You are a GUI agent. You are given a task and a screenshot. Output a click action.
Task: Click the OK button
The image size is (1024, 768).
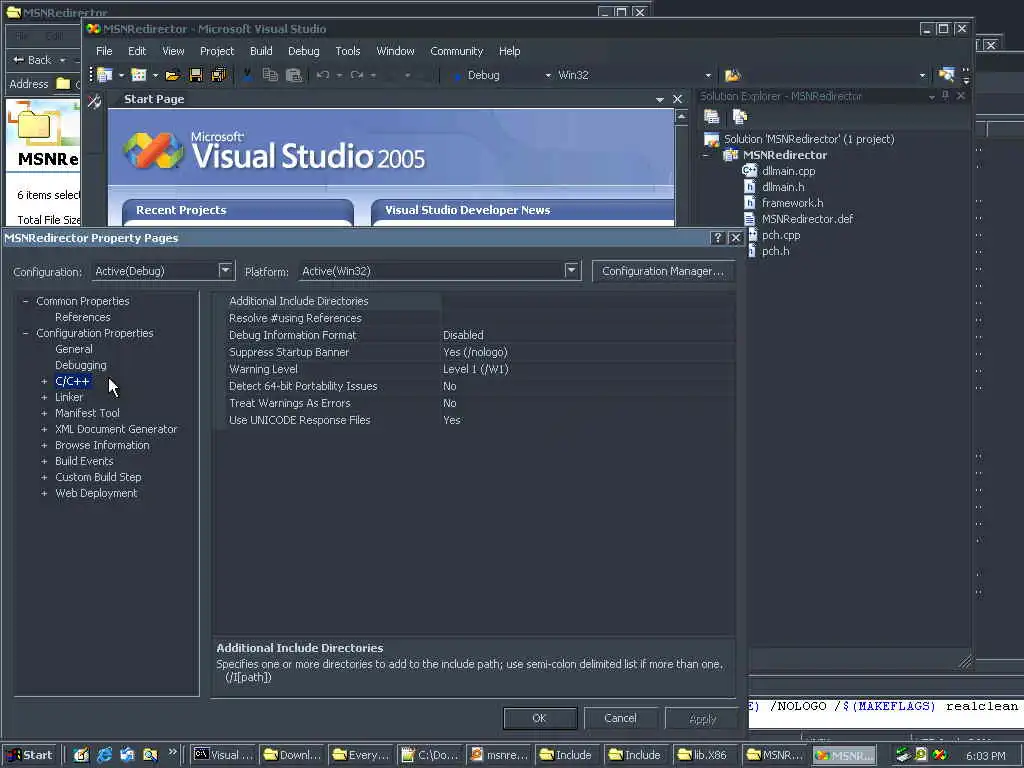539,718
